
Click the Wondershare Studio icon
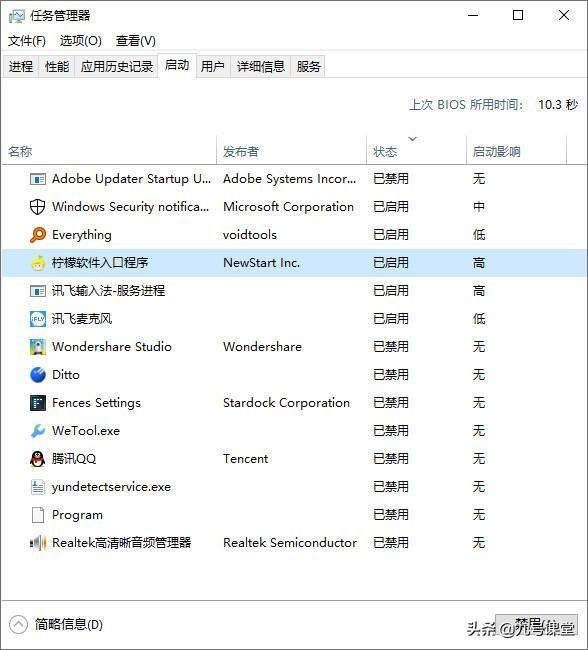click(38, 347)
